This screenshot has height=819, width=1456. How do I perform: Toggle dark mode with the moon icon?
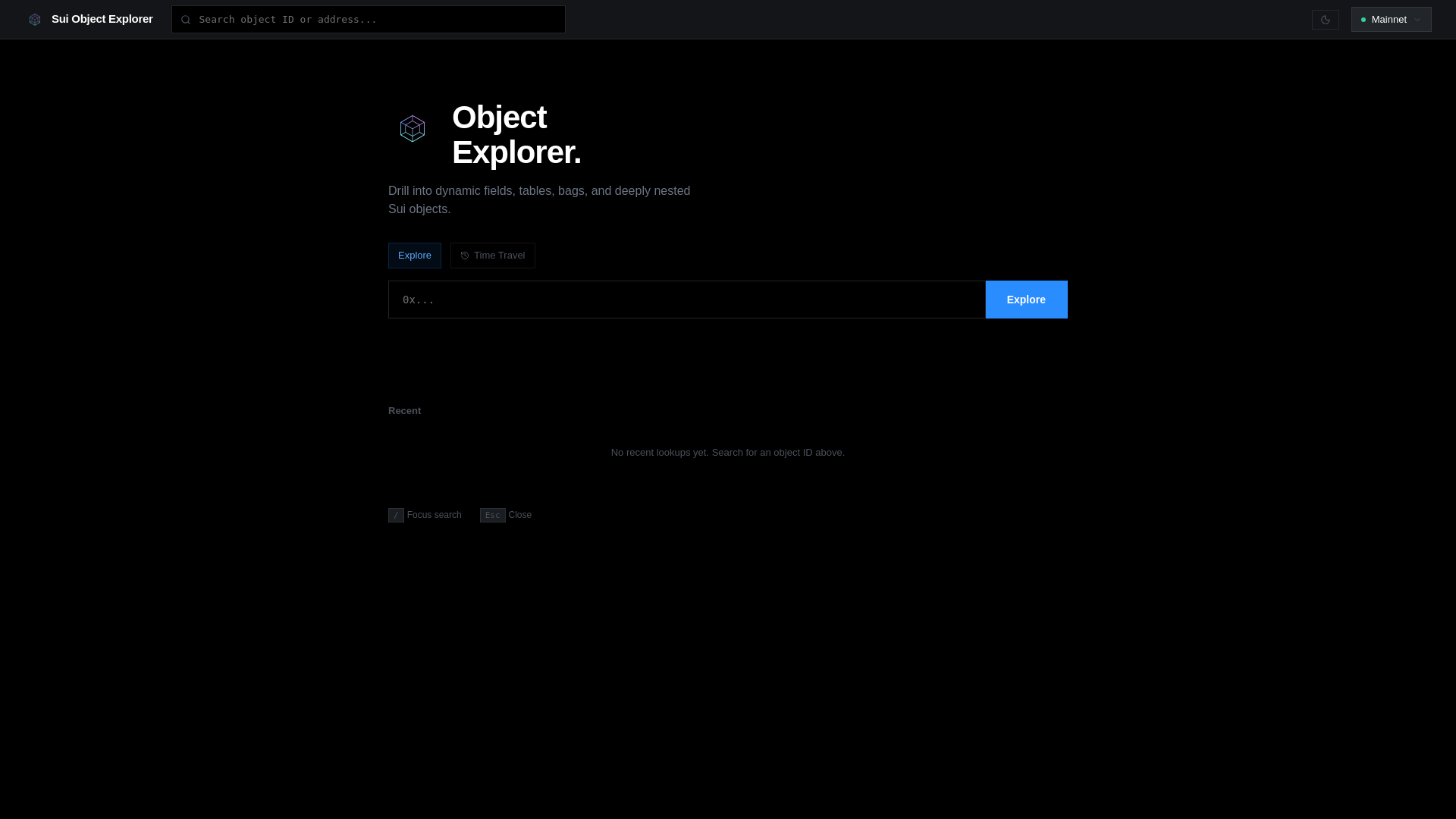1326,20
